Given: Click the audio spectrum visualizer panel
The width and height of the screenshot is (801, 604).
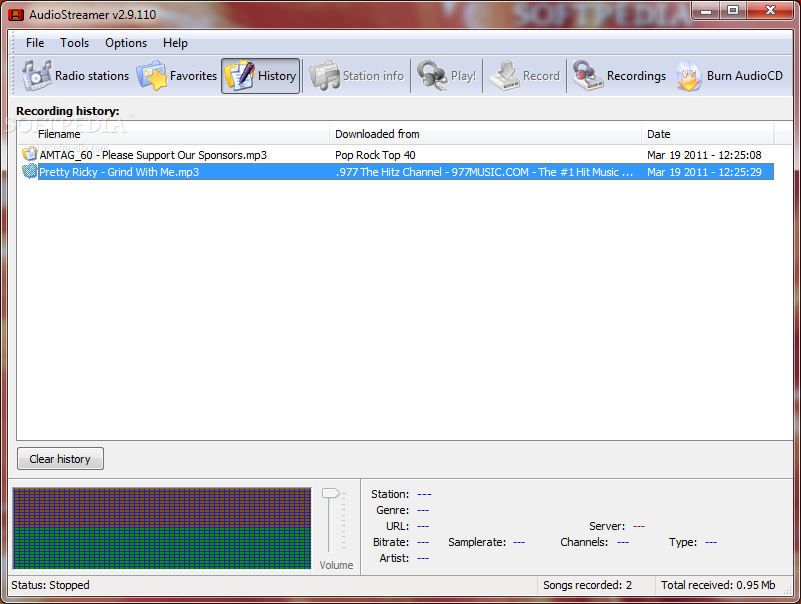Looking at the screenshot, I should pos(162,528).
